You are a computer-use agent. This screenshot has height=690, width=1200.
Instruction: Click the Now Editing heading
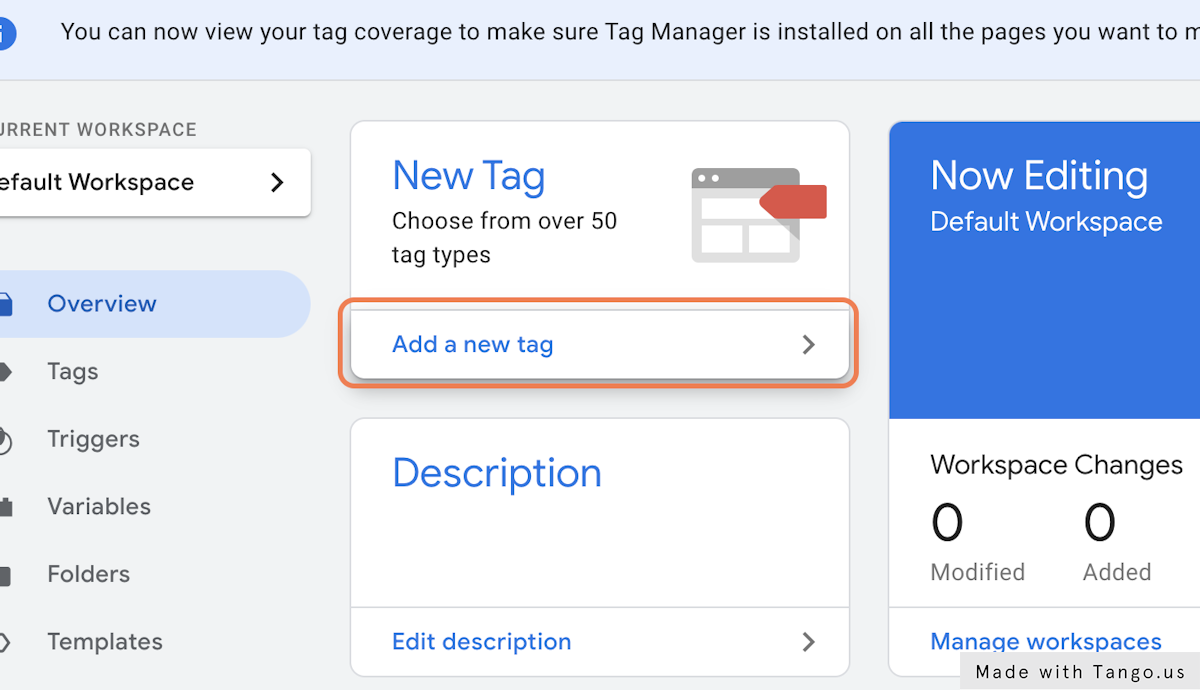tap(1039, 176)
